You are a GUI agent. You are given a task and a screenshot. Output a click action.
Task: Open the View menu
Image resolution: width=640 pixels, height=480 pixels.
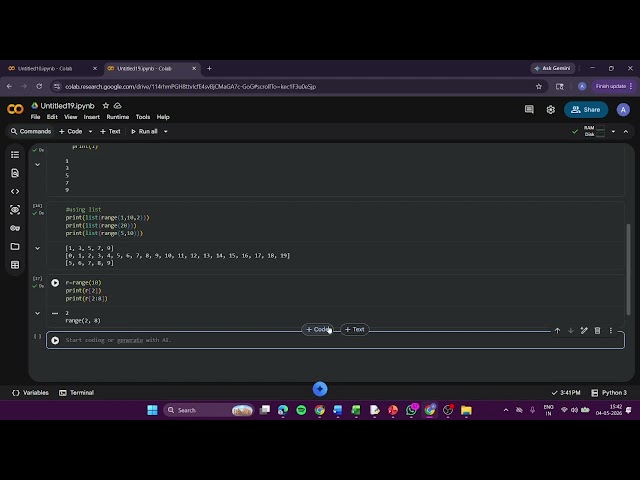pos(71,117)
